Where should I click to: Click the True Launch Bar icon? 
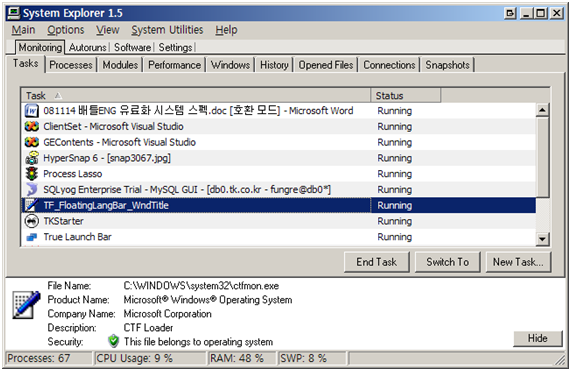click(x=32, y=237)
